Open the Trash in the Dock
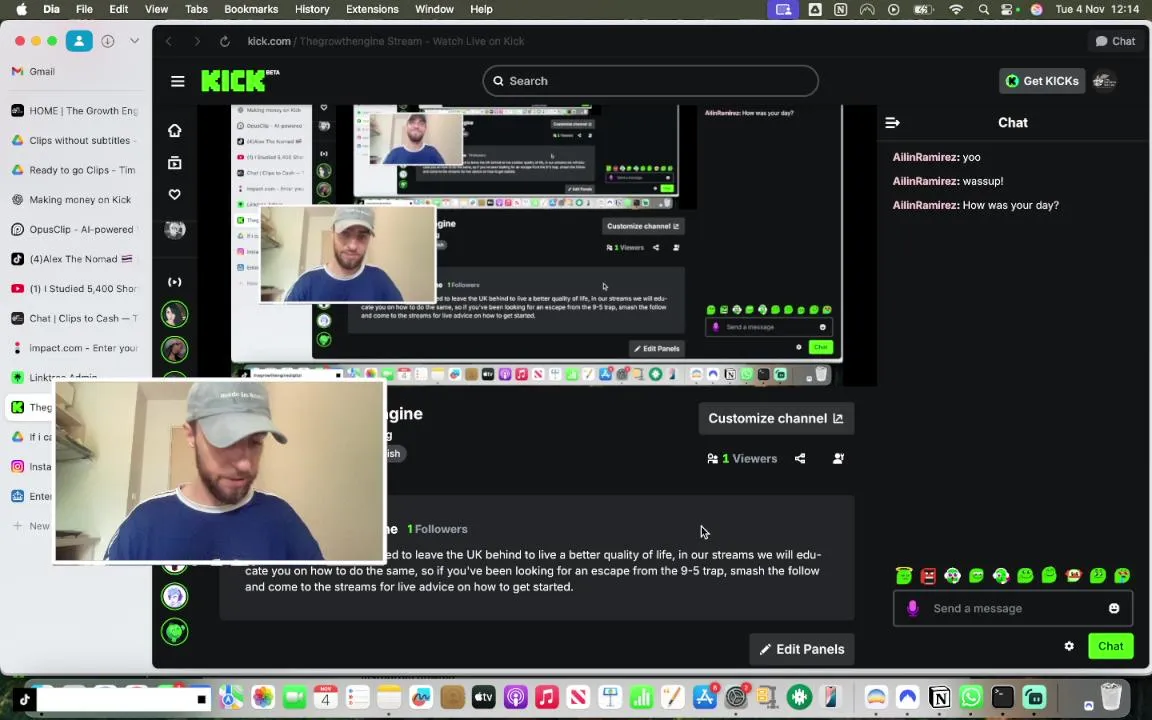 [x=1111, y=696]
